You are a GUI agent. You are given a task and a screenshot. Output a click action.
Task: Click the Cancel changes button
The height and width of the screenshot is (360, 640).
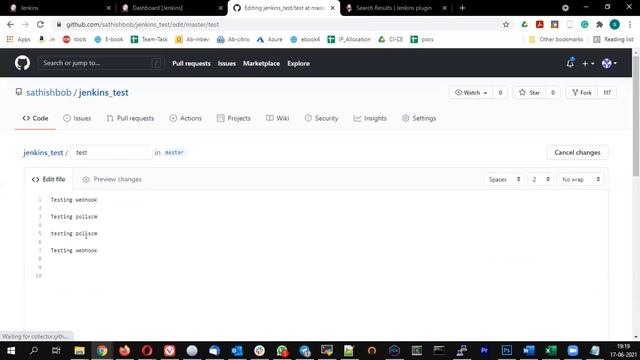(x=577, y=152)
